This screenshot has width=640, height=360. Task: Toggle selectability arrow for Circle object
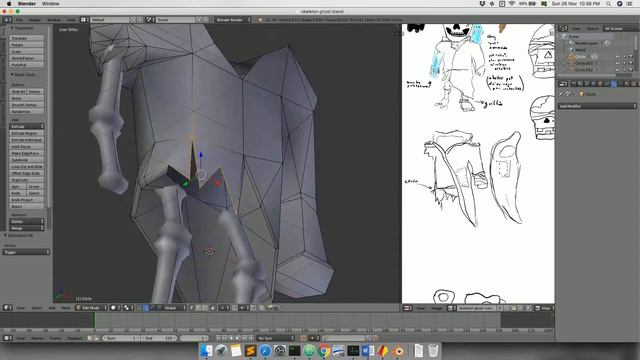[x=624, y=56]
